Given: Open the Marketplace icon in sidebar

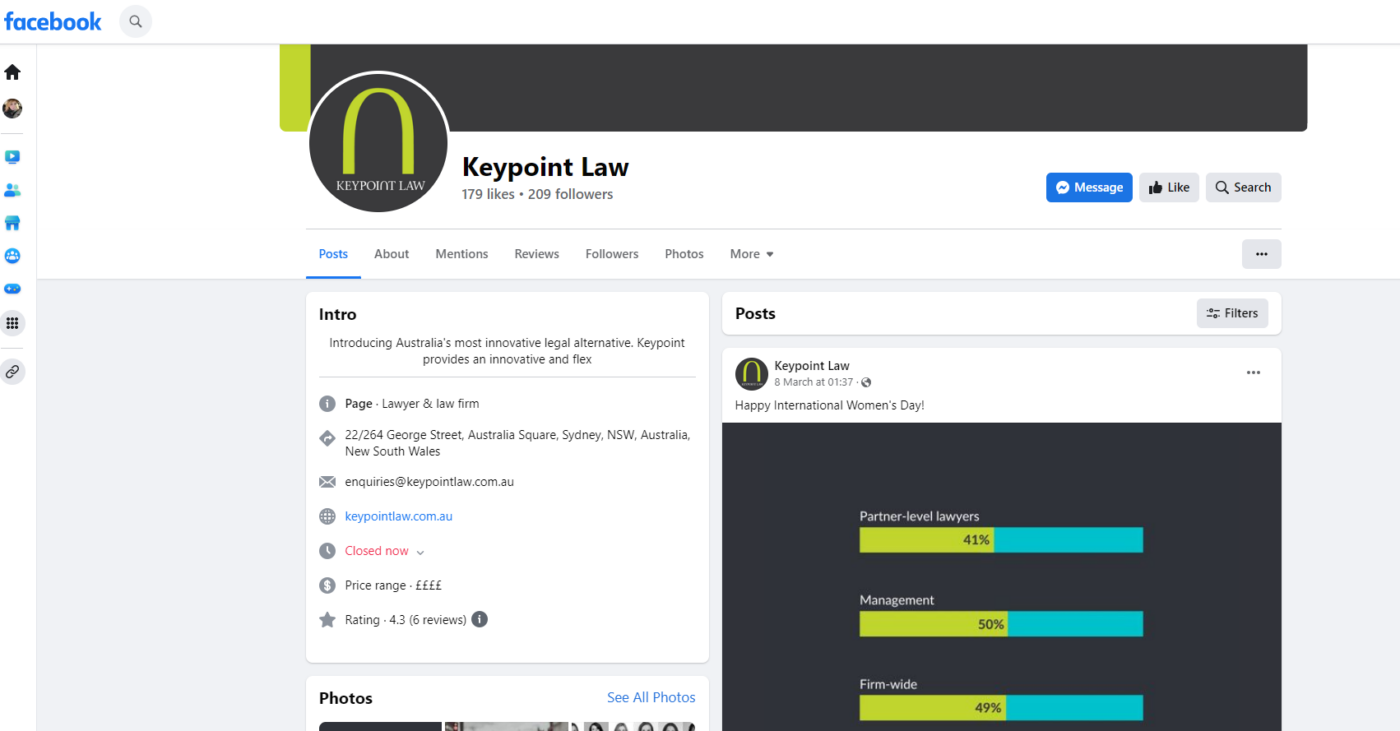Looking at the screenshot, I should coord(12,223).
